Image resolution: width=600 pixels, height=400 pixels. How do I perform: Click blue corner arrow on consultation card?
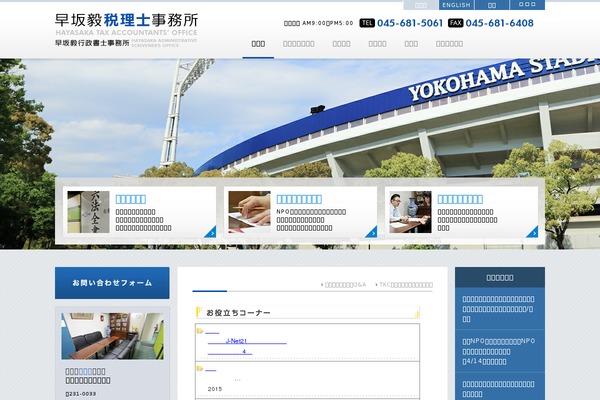533,232
